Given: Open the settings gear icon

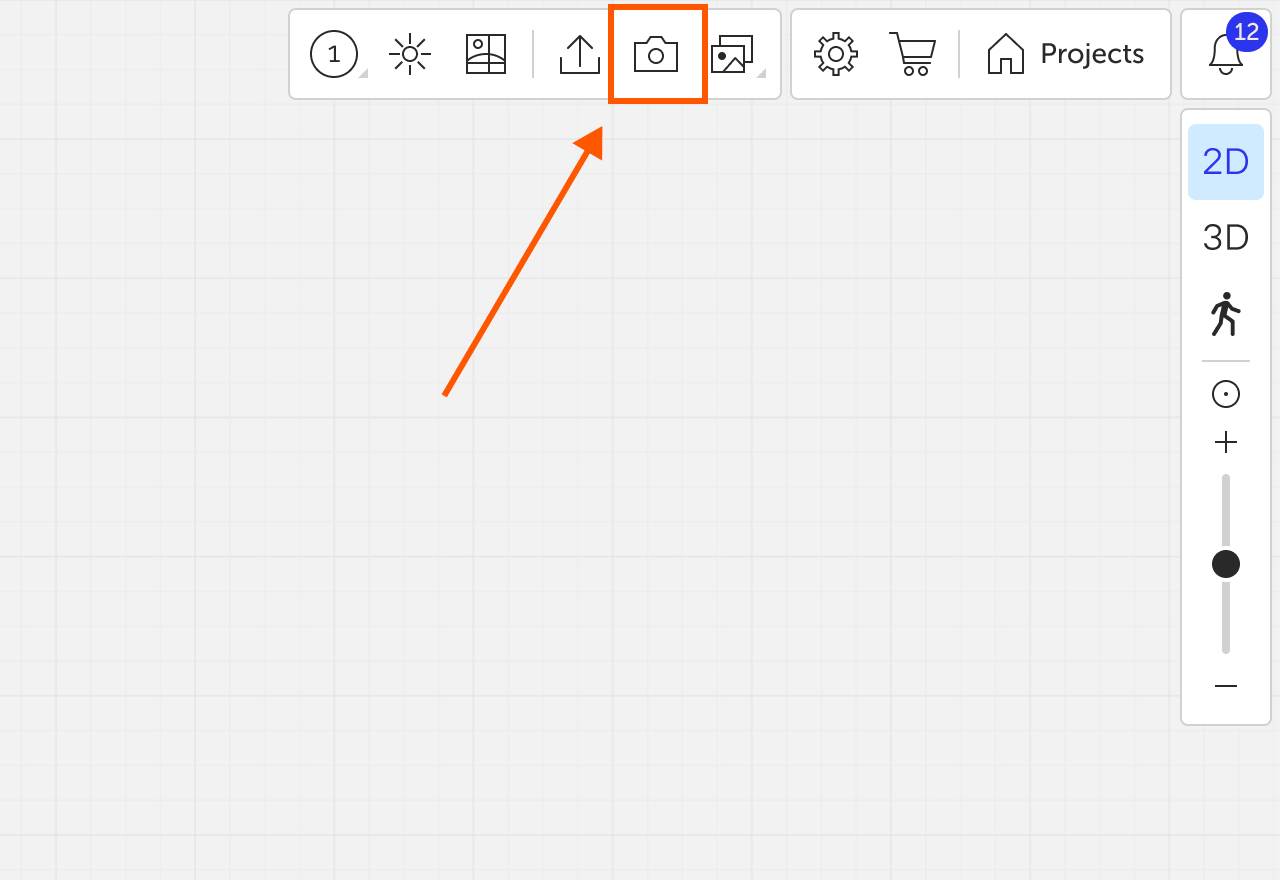Looking at the screenshot, I should (836, 54).
